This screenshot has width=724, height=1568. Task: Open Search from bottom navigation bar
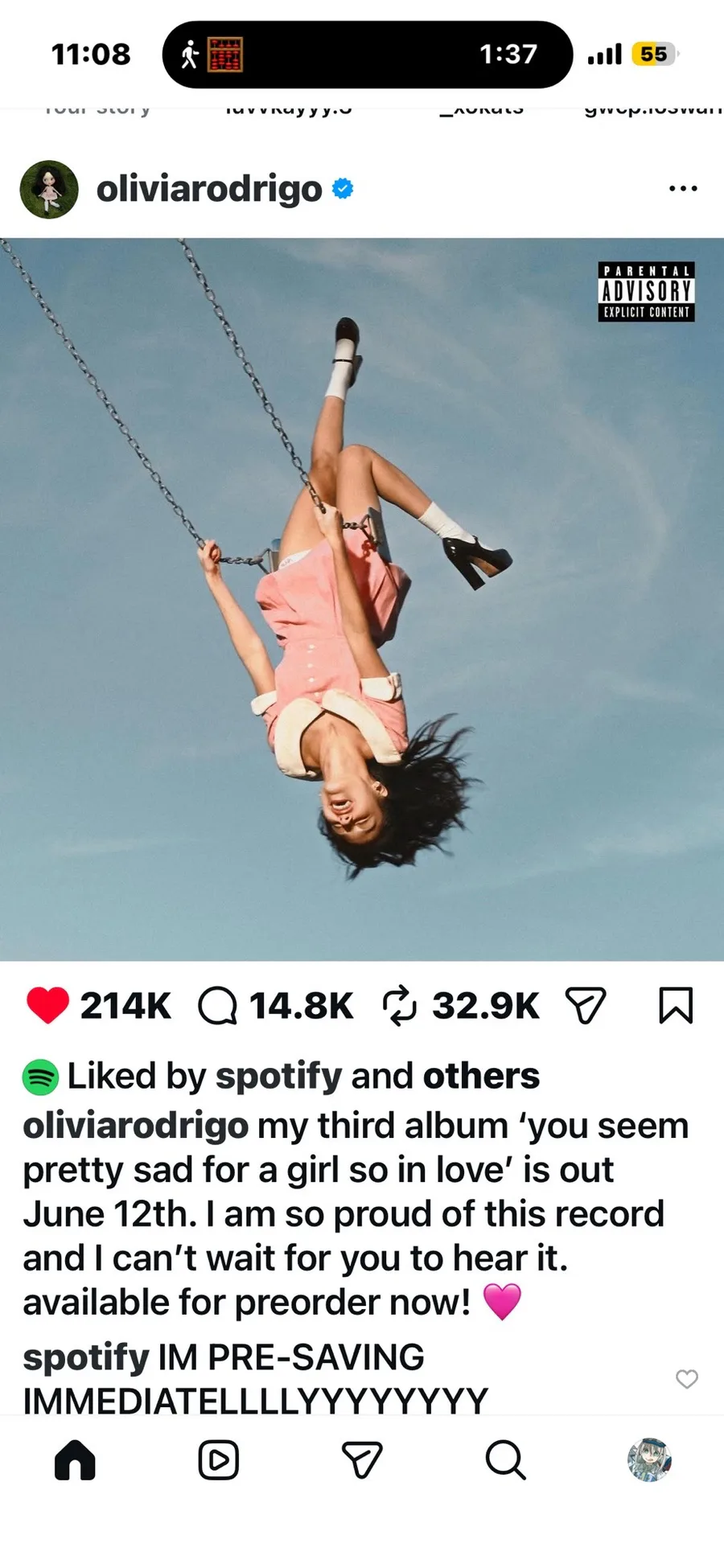[x=505, y=1459]
